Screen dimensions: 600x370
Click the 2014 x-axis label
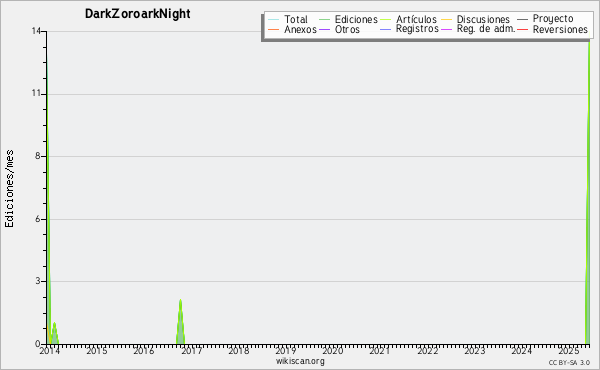tap(50, 350)
